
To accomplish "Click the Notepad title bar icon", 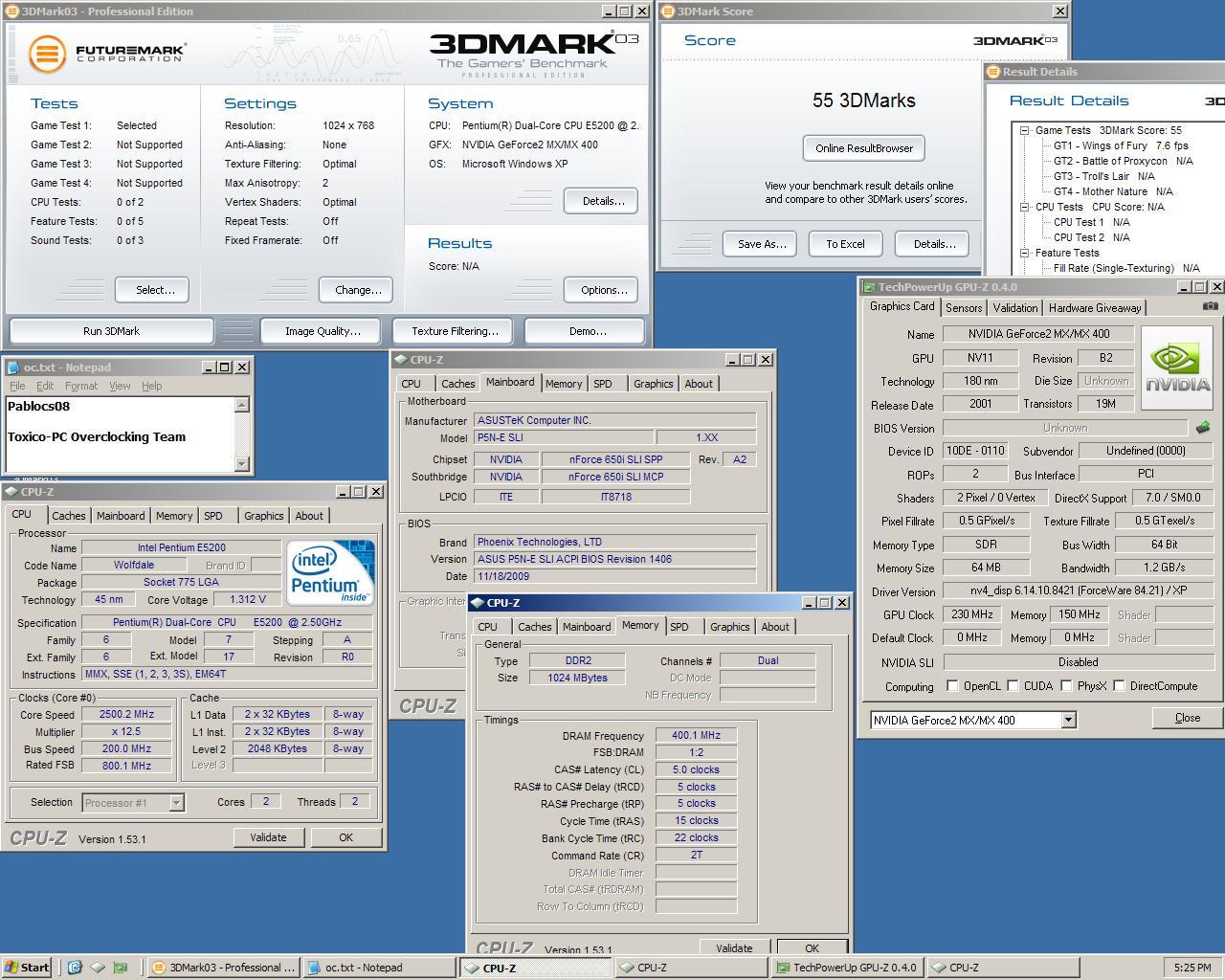I will coord(13,367).
